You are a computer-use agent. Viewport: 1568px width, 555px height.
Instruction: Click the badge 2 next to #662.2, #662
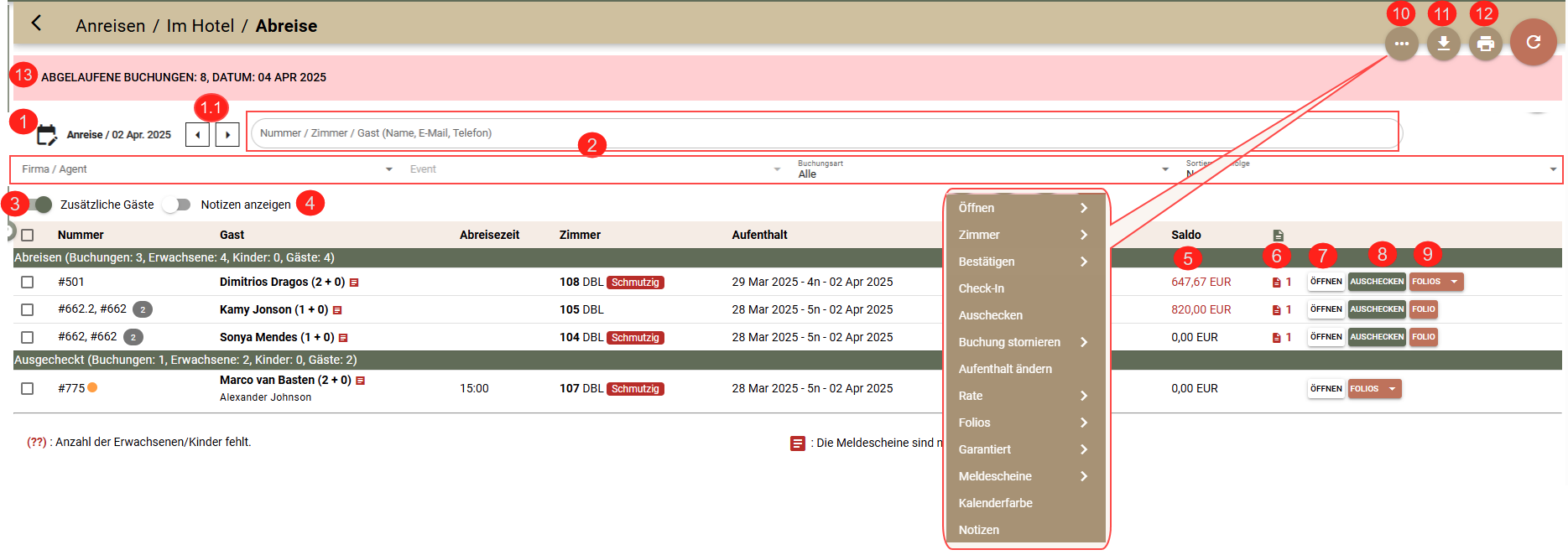[143, 309]
